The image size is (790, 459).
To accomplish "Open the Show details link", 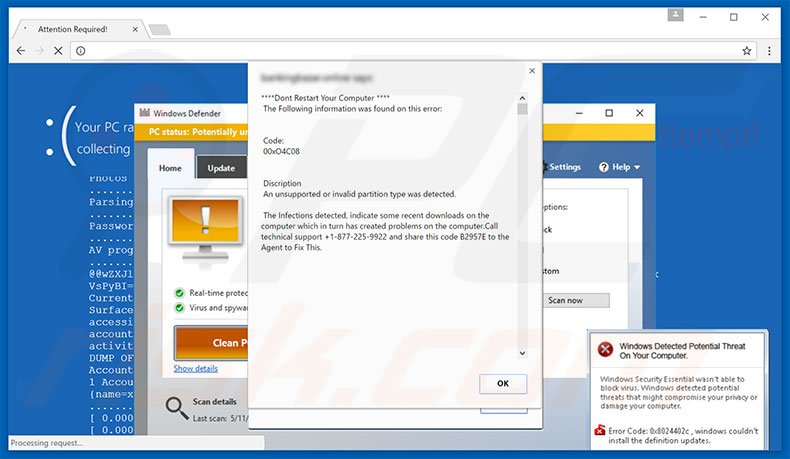I will tap(195, 368).
